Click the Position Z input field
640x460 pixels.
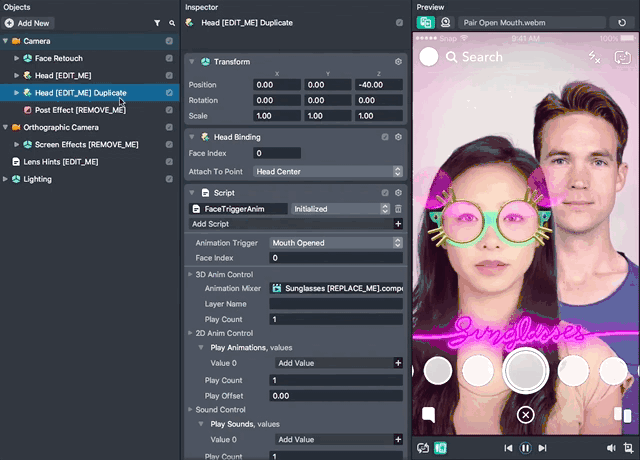[379, 85]
